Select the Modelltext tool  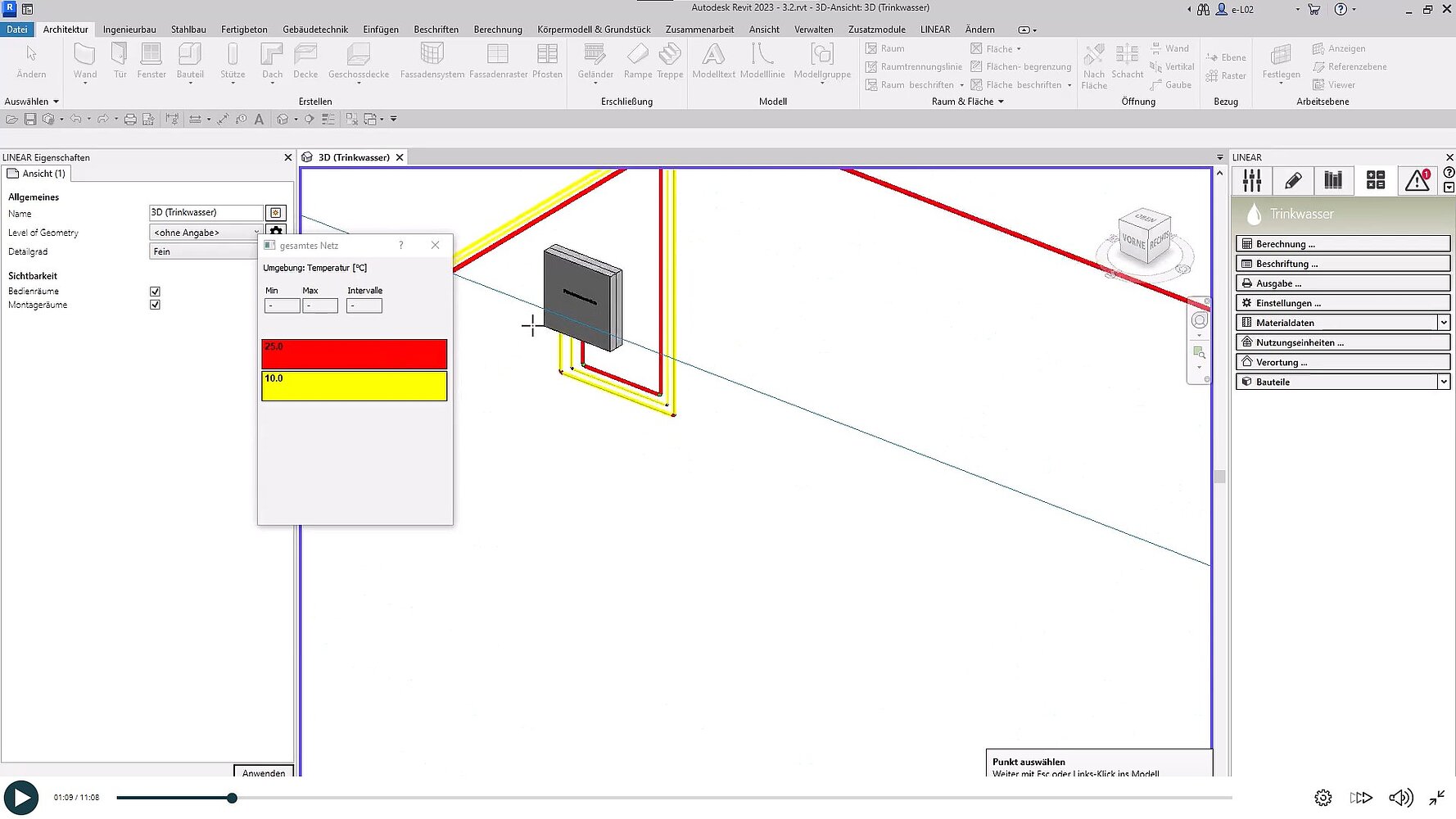(712, 61)
